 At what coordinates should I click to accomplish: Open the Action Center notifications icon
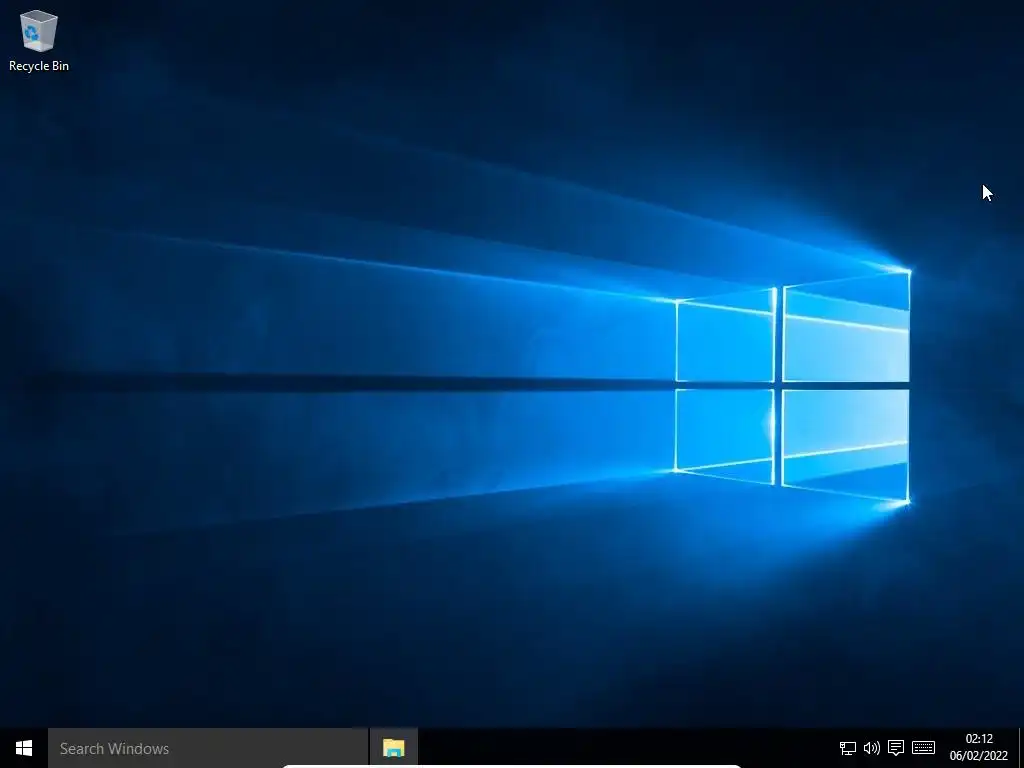point(896,748)
